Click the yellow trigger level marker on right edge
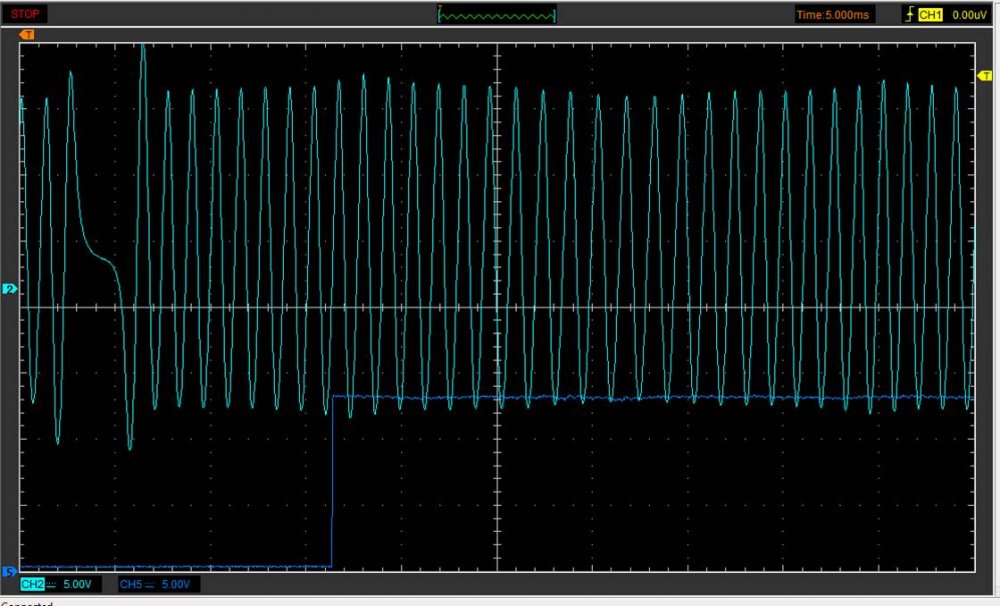 coord(983,76)
